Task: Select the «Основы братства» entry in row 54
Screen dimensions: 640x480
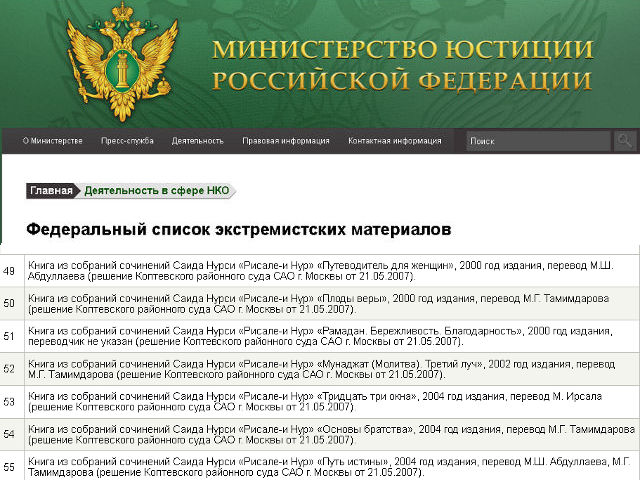Action: [x=330, y=433]
